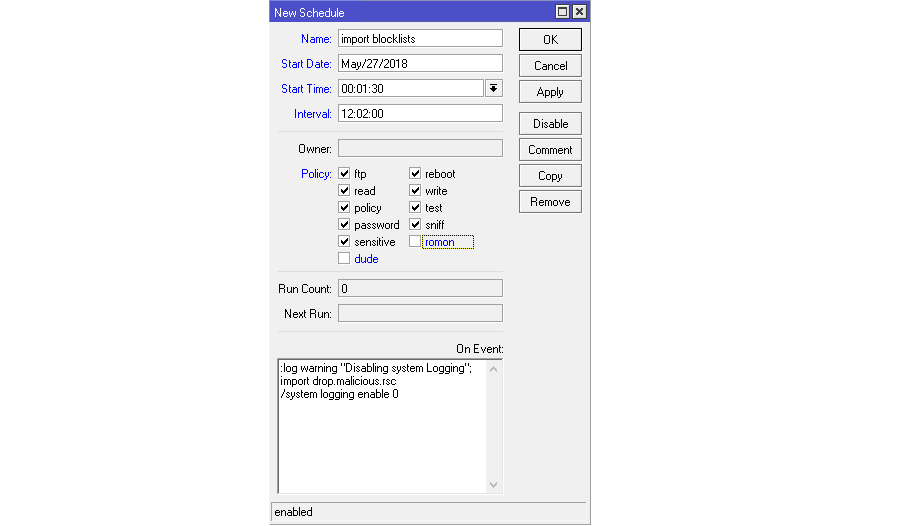The image size is (900, 526).
Task: Click the 'import drop.malicious.rsc' script line
Action: pos(338,381)
